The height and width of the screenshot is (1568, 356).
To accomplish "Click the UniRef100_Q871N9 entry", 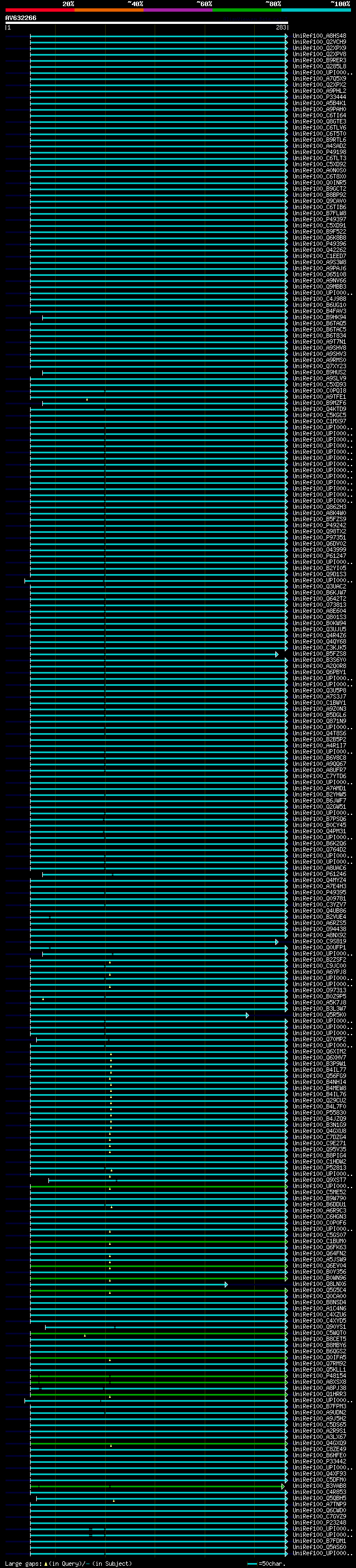I will (319, 721).
